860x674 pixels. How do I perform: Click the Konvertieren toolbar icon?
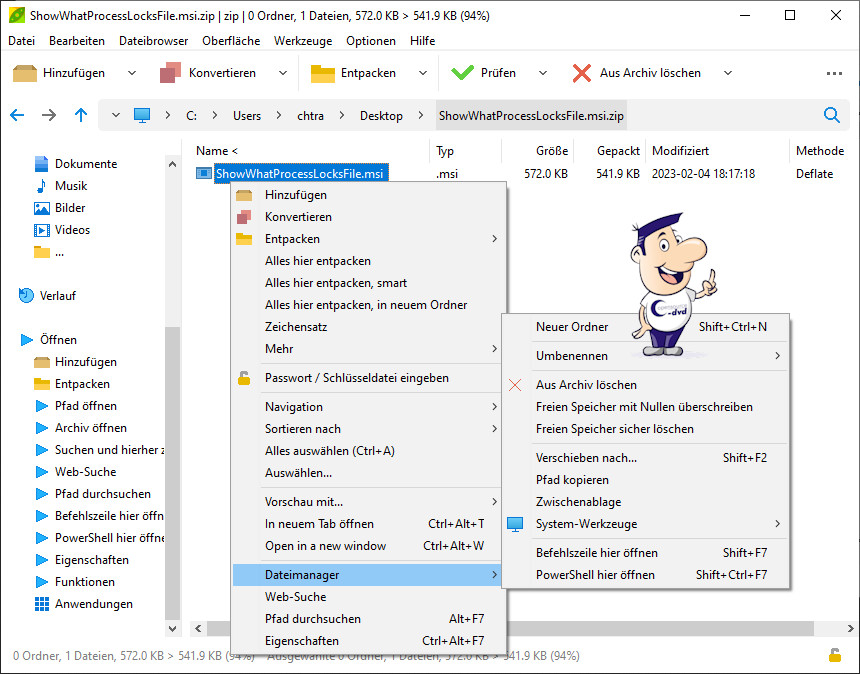(170, 73)
